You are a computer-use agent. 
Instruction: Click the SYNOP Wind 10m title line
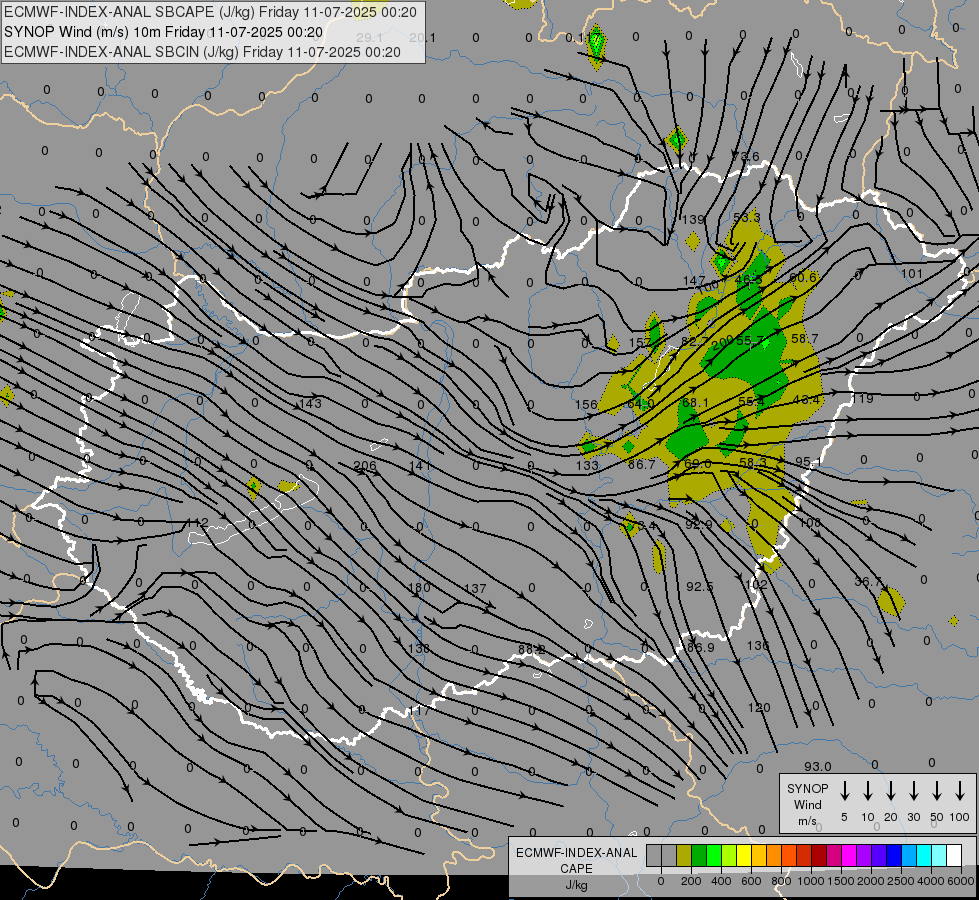click(164, 32)
